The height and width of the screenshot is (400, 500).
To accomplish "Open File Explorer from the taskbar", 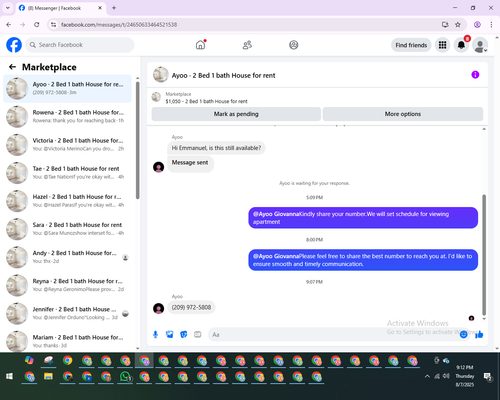I will coord(48,376).
